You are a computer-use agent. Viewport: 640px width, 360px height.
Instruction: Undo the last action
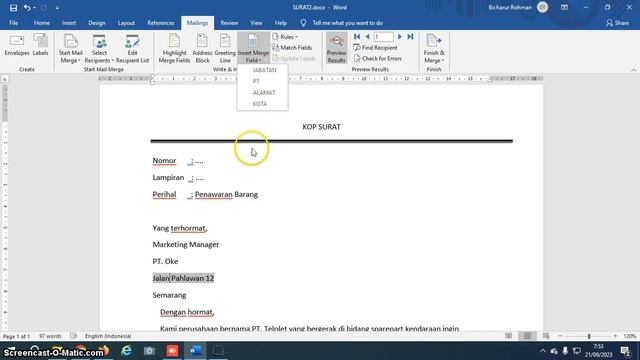[x=27, y=8]
